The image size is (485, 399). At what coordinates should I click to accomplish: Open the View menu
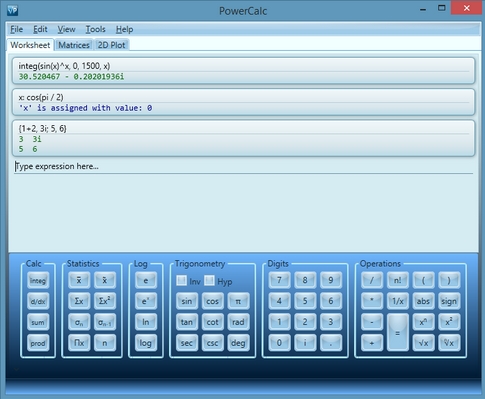(66, 29)
